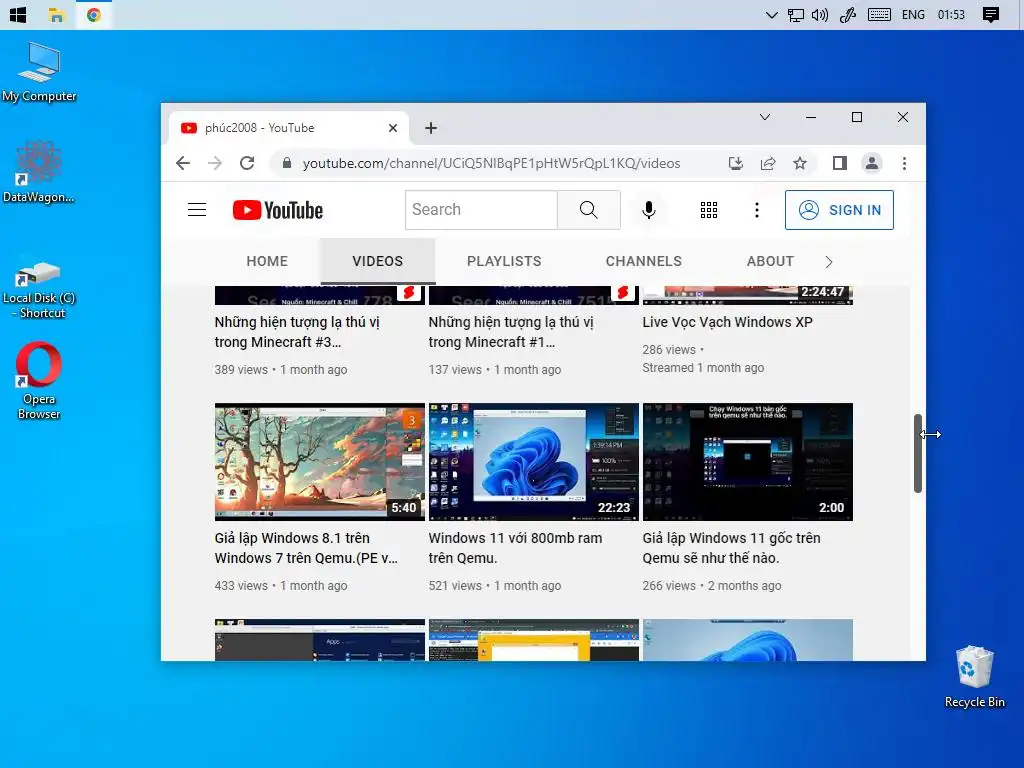Click the '266 views • 2 months ago' text
This screenshot has width=1024, height=768.
pos(712,586)
